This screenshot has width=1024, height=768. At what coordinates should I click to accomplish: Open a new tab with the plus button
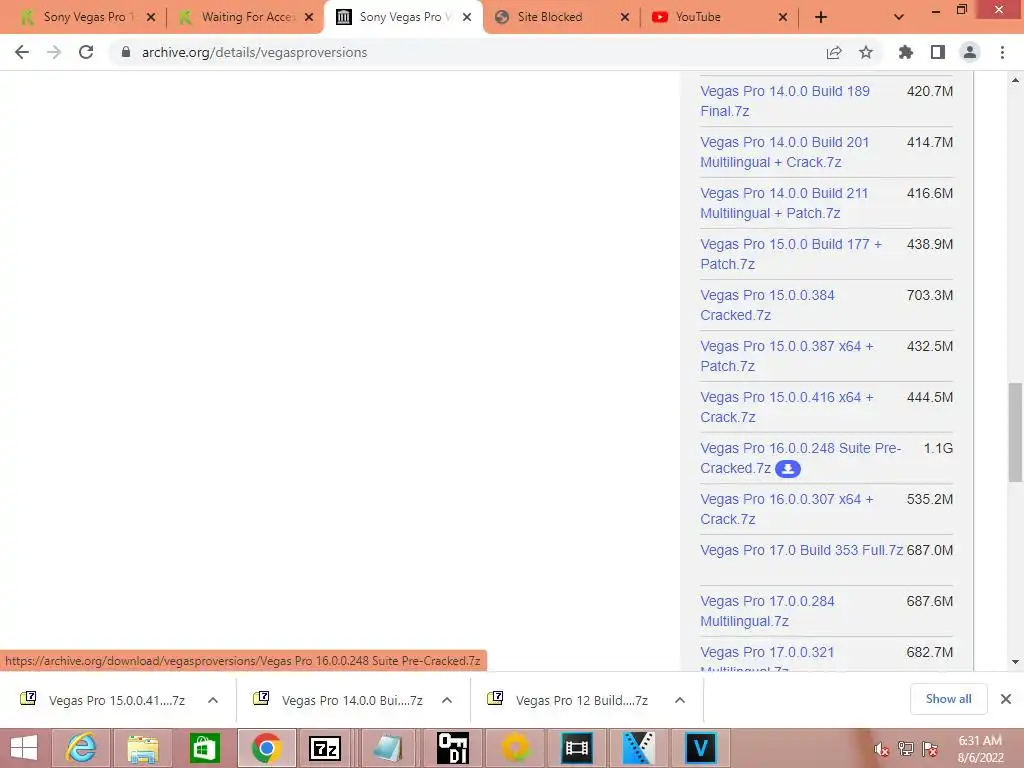pyautogui.click(x=821, y=18)
